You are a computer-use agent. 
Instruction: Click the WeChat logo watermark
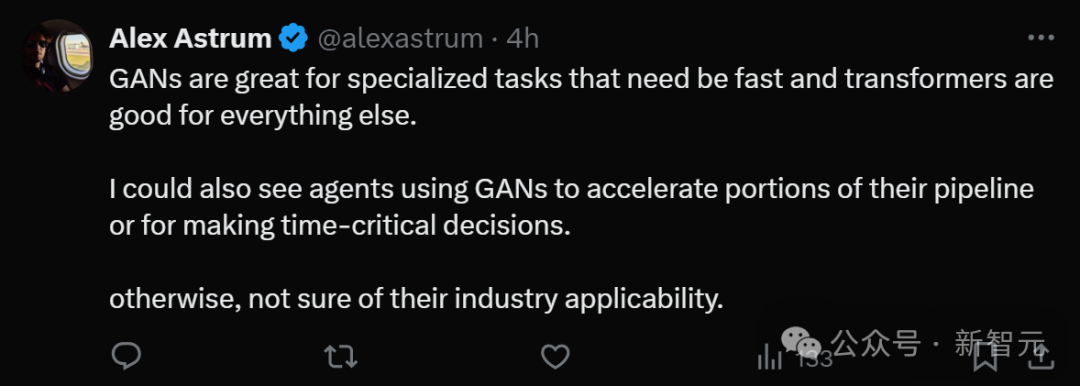coord(800,341)
